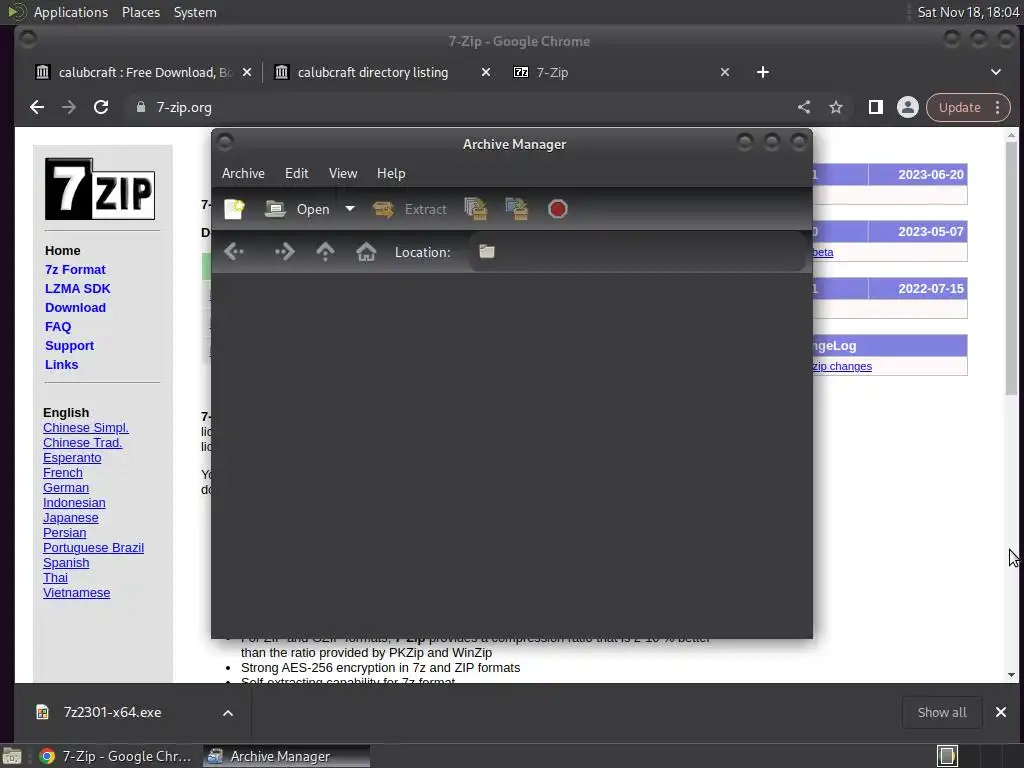Click the Add files to archive icon

[475, 209]
